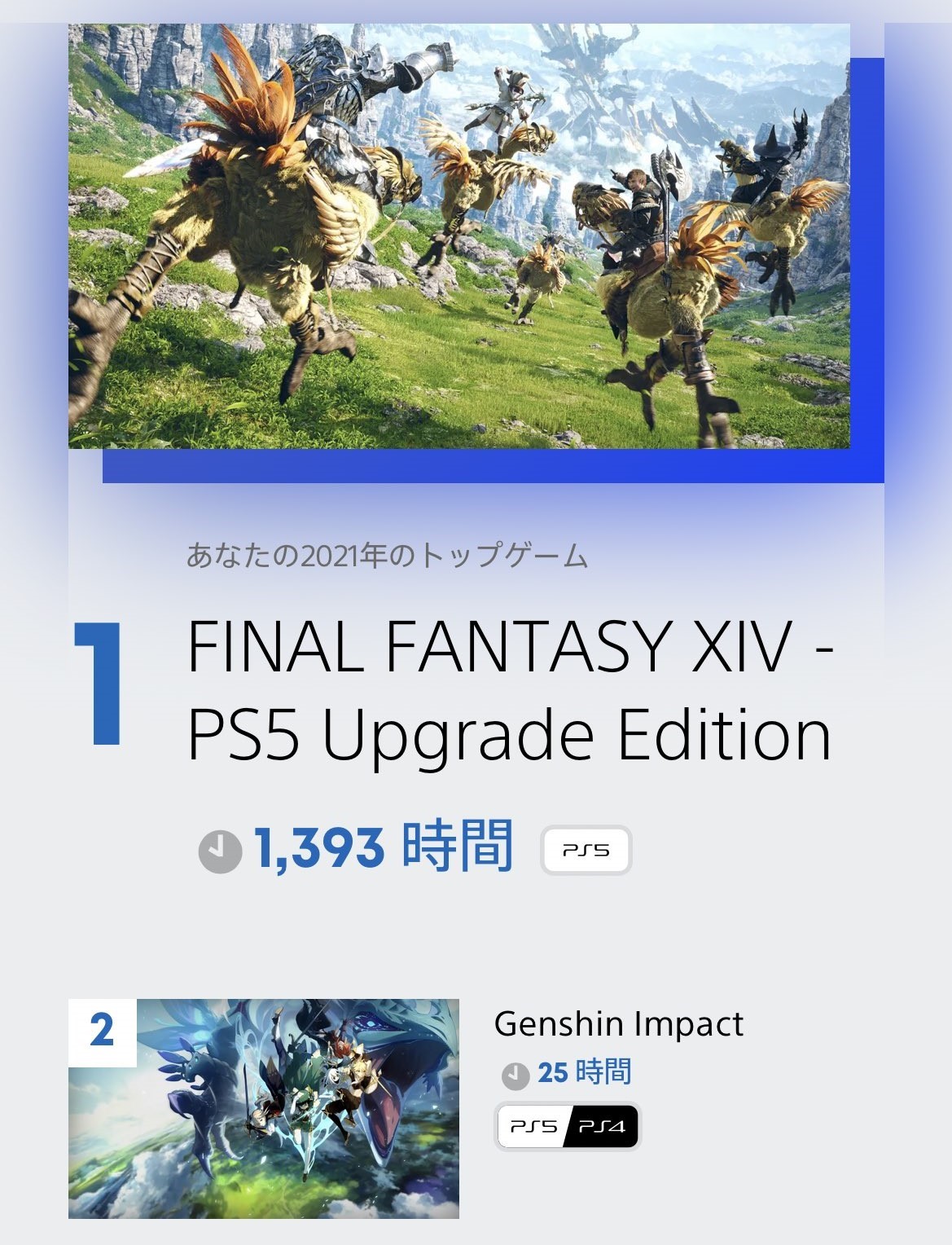Click the word Edition in the top game title
952x1245 pixels.
tap(725, 736)
